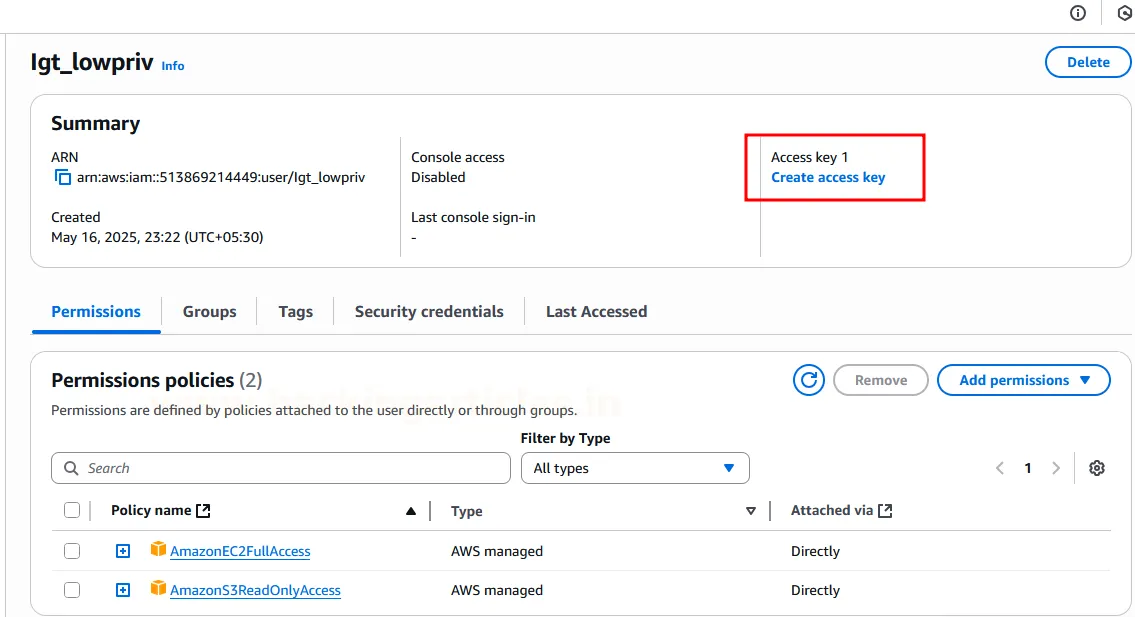The image size is (1135, 617).
Task: Open the Add permissions dropdown button
Action: click(x=1023, y=380)
